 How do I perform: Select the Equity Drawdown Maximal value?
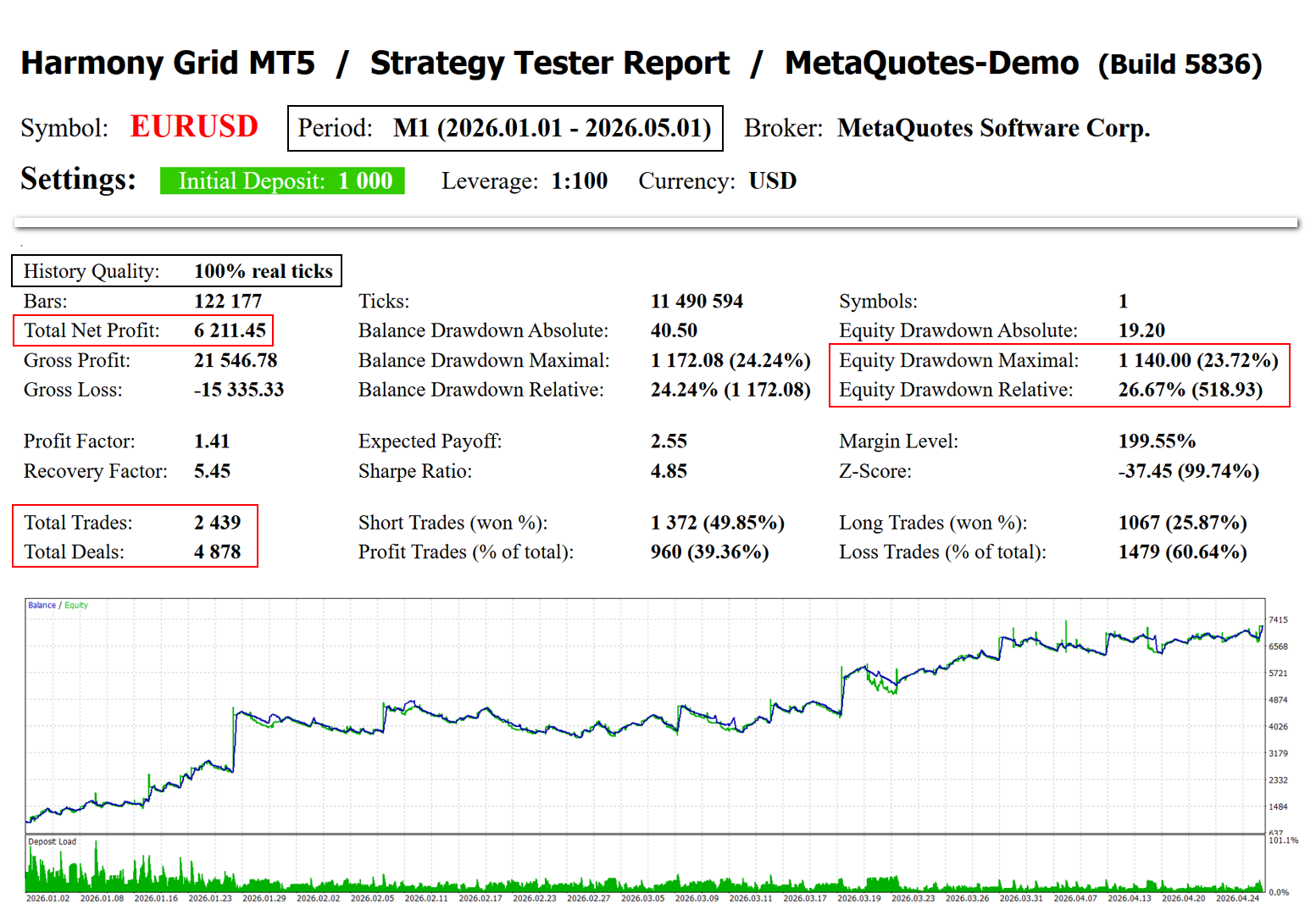tap(1198, 360)
